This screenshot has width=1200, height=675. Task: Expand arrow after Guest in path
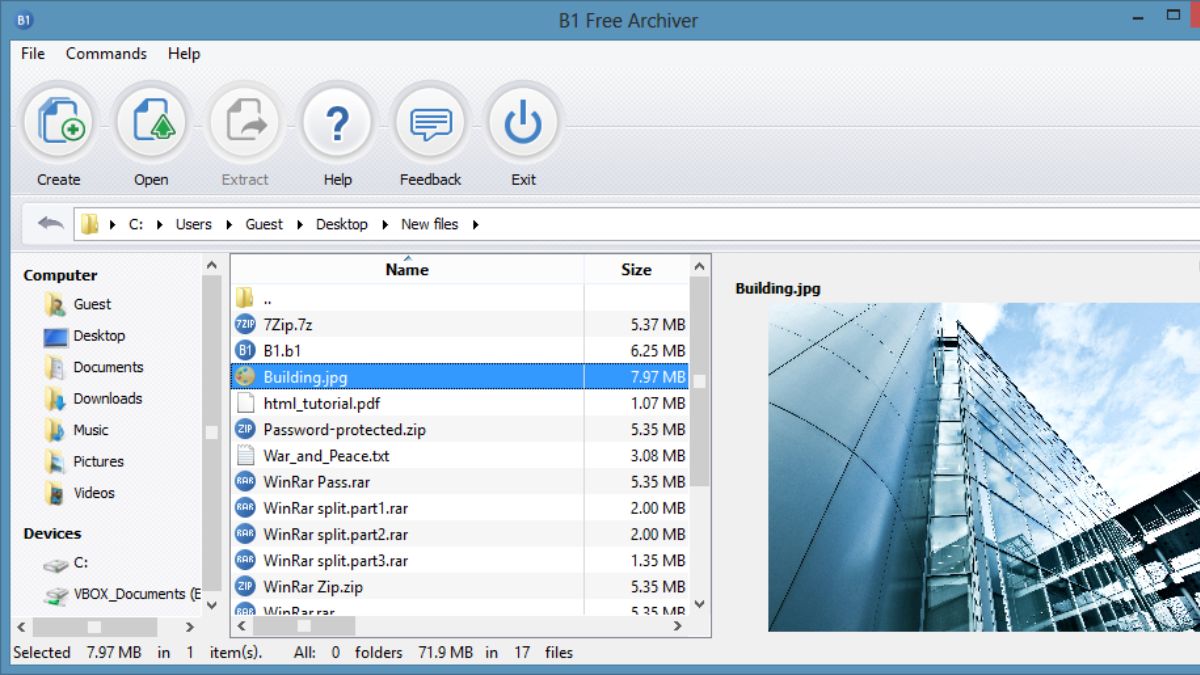(300, 224)
